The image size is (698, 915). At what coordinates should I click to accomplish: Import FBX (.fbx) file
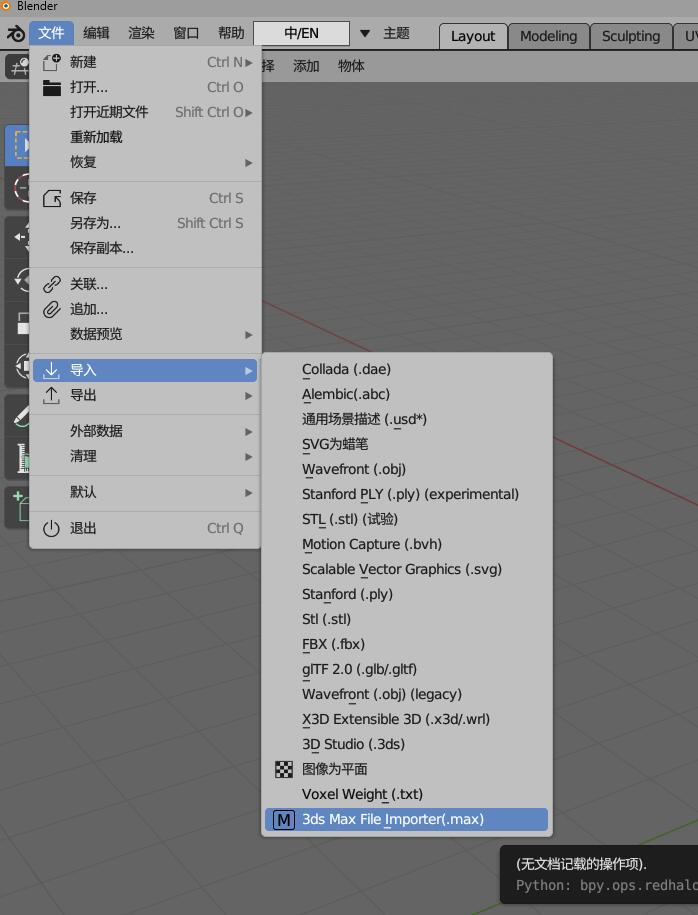tap(406, 645)
